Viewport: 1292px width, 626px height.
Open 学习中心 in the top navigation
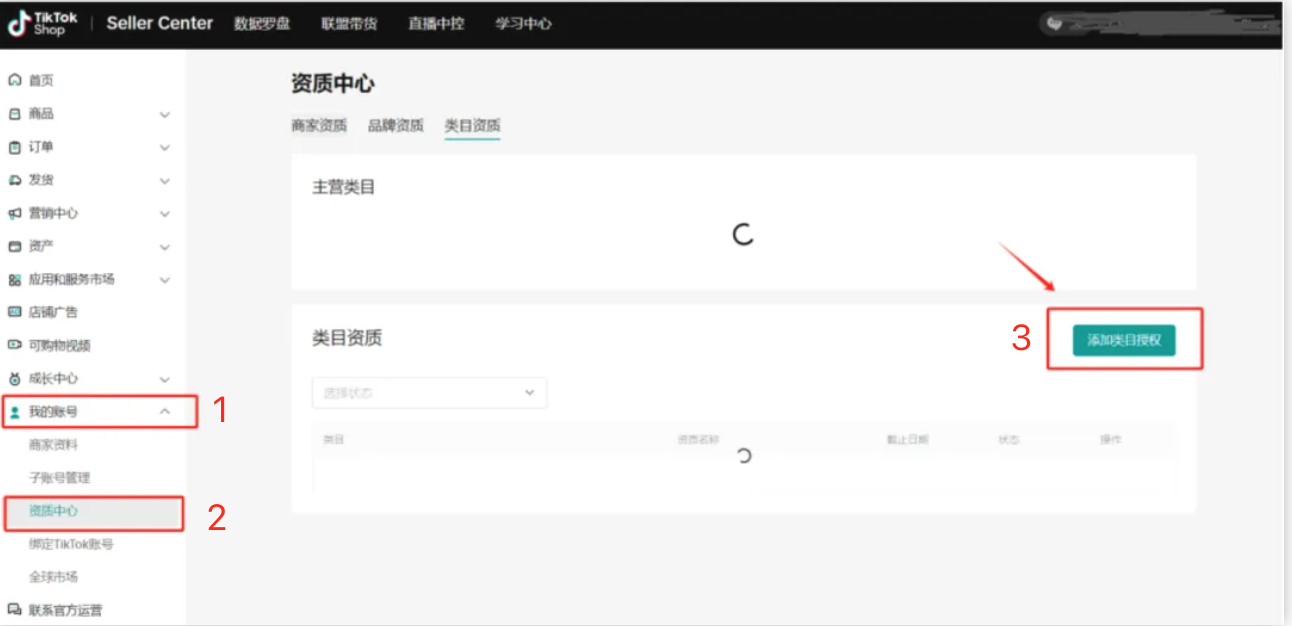(523, 24)
